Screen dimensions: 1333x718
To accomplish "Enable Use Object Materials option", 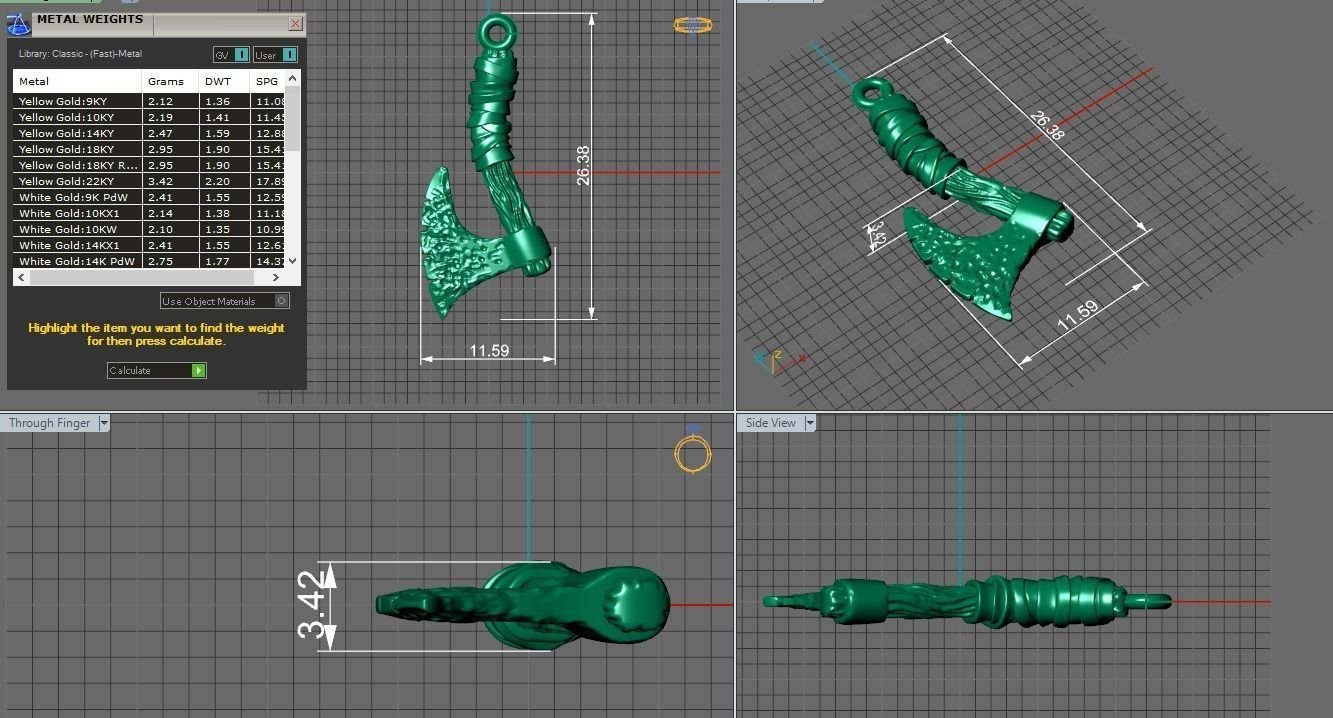I will point(281,301).
